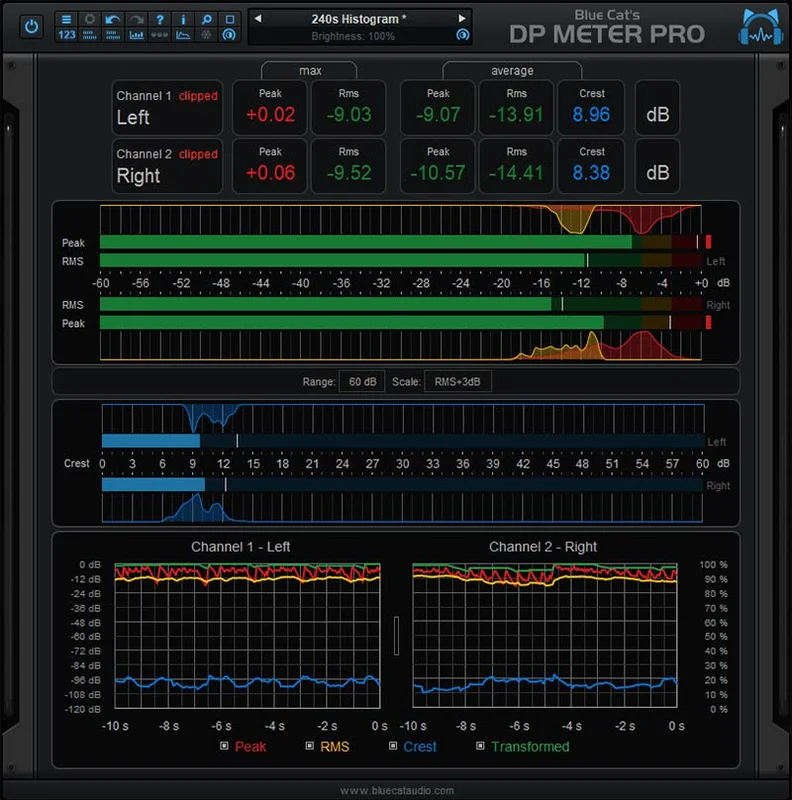Click Left average Rms value -13.91

click(516, 115)
